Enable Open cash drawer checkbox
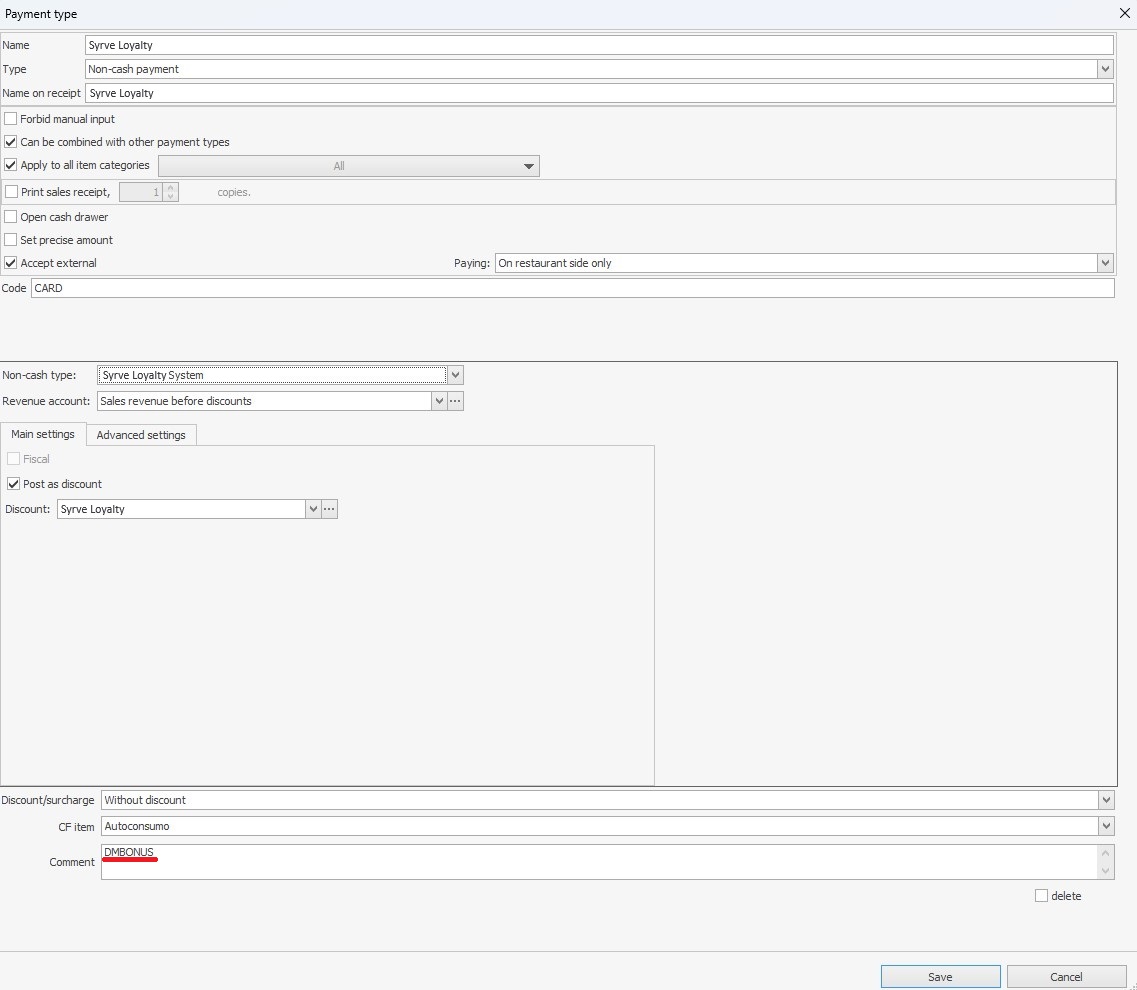Screen dimensions: 1137x990 (x=11, y=217)
